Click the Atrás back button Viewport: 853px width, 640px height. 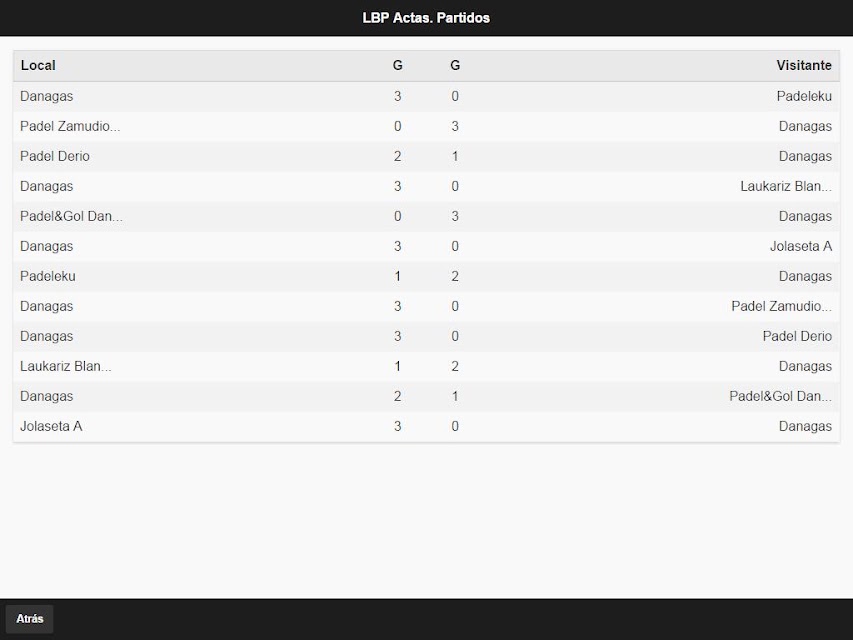click(29, 619)
